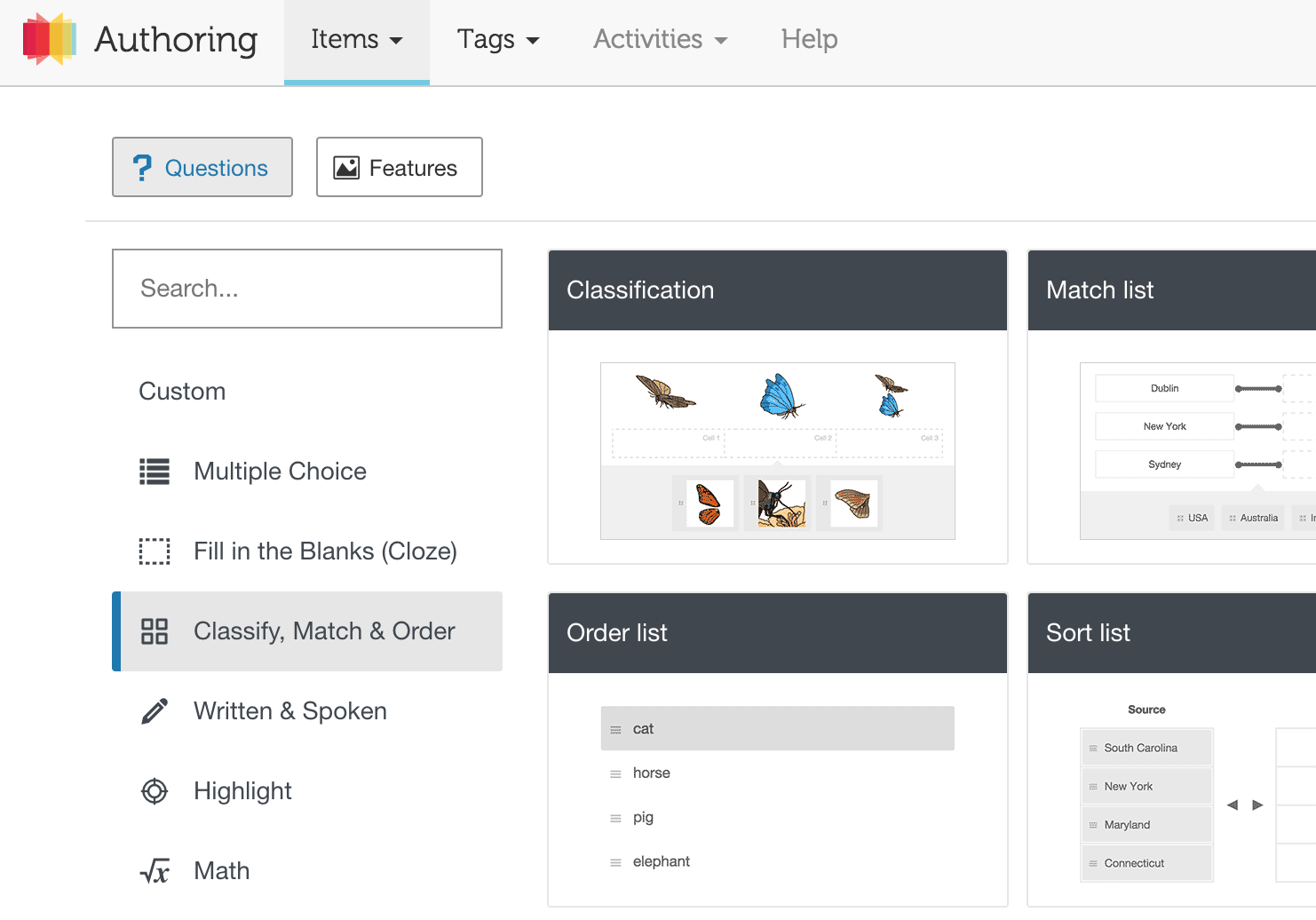Switch to the Features tab button
This screenshot has height=920, width=1316.
(400, 167)
